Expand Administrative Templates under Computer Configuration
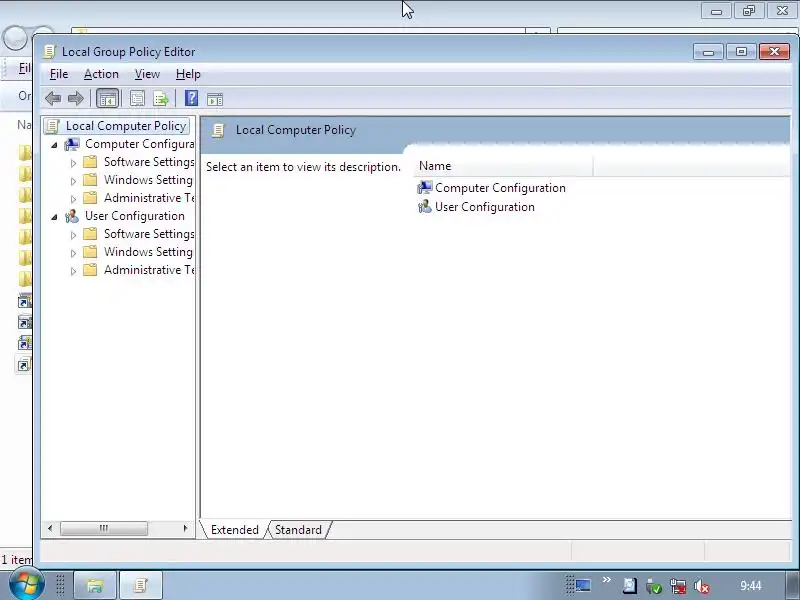The width and height of the screenshot is (800, 600). pos(73,199)
